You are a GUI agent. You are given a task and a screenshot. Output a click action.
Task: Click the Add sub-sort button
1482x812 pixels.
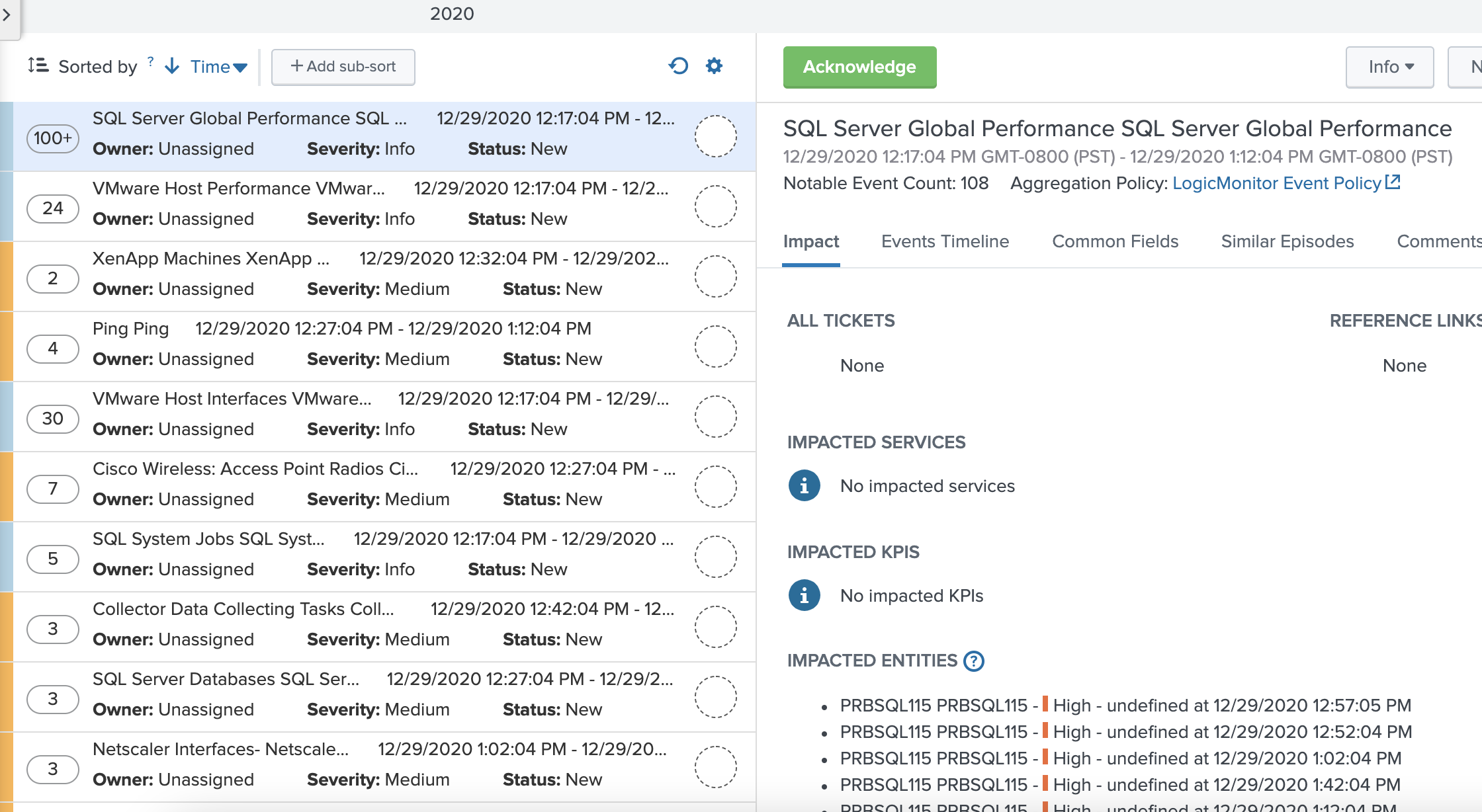point(343,67)
